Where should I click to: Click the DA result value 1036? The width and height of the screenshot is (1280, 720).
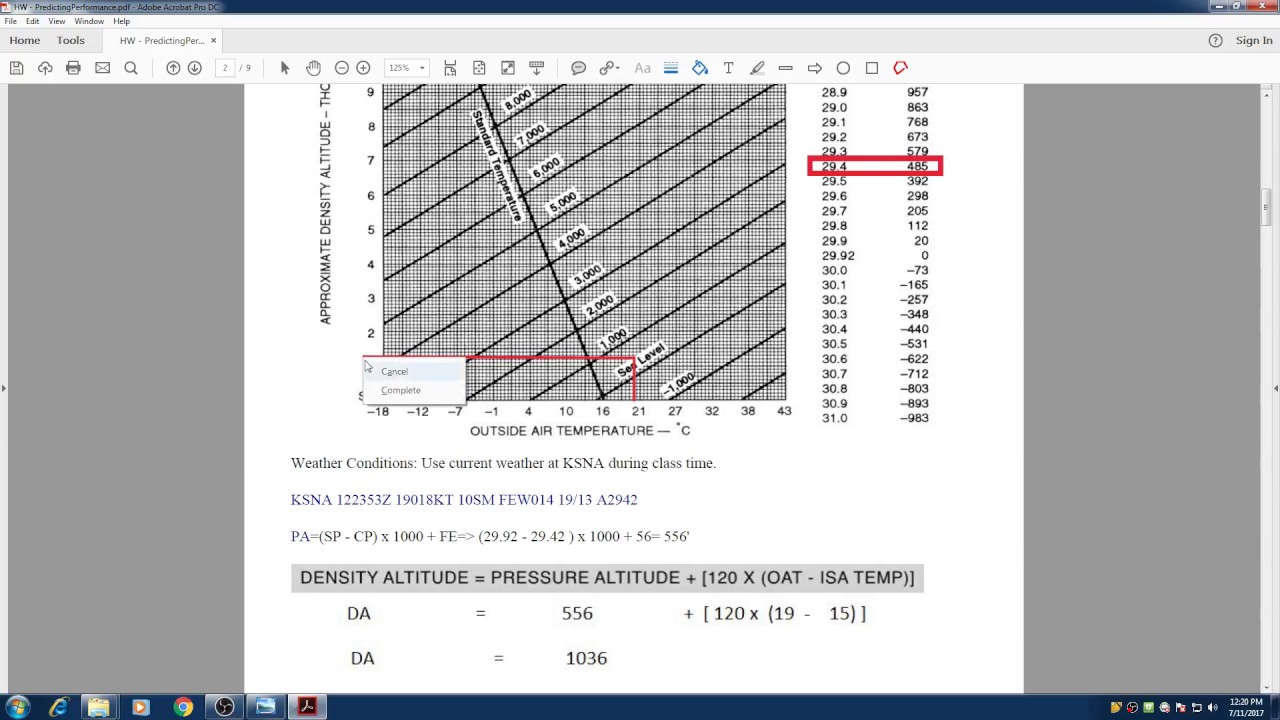[586, 658]
